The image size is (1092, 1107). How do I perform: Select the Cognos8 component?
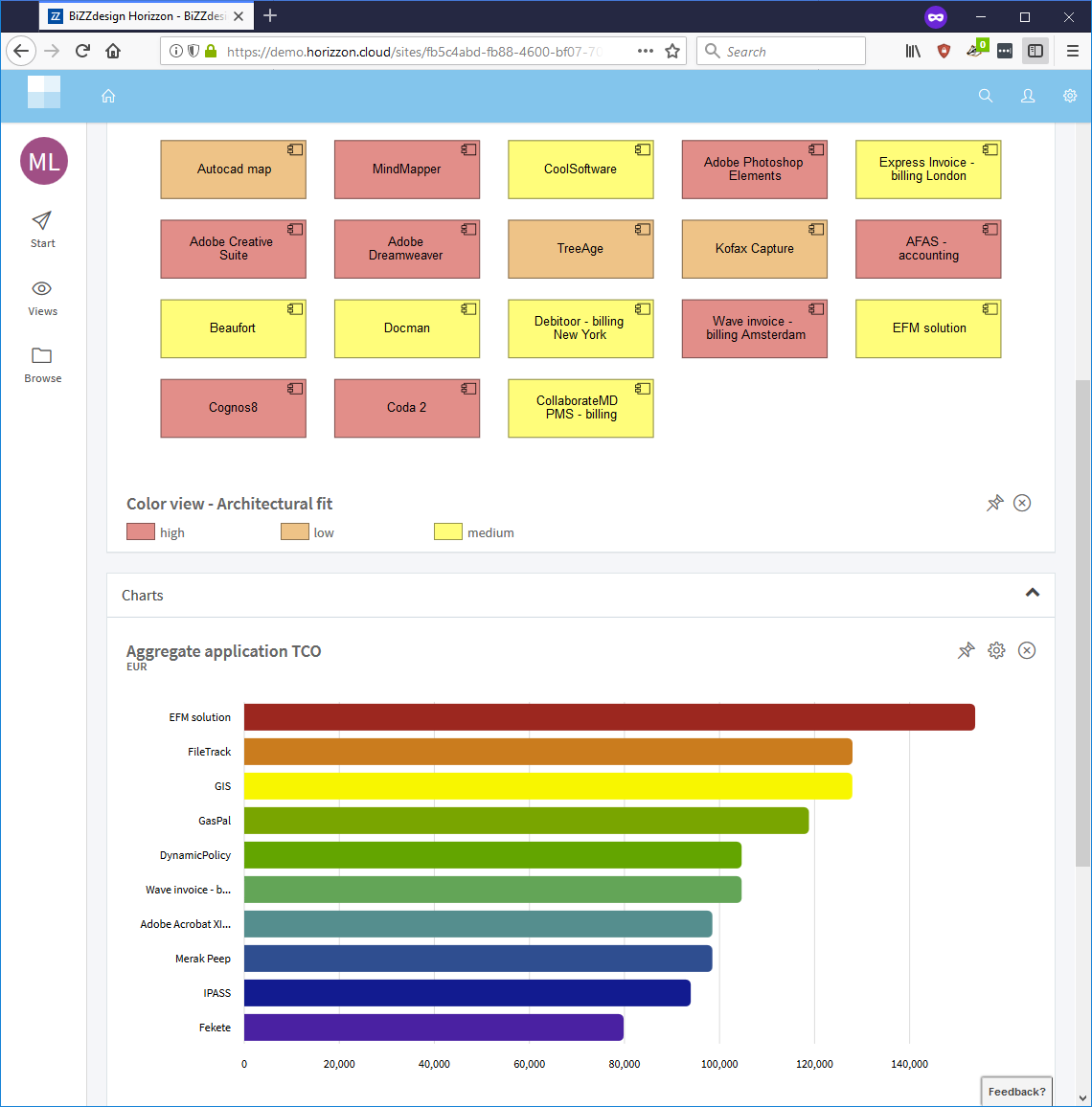point(233,409)
